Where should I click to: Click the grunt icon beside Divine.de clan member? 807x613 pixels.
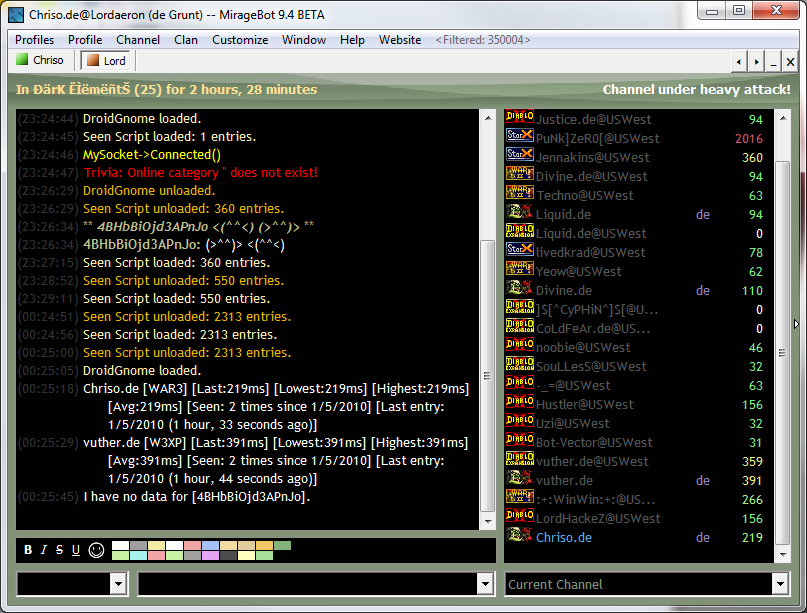tap(520, 288)
